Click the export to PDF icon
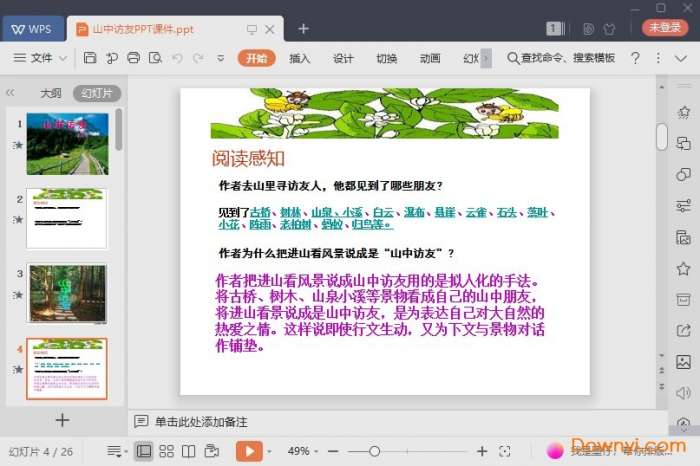Image resolution: width=700 pixels, height=466 pixels. [112, 58]
